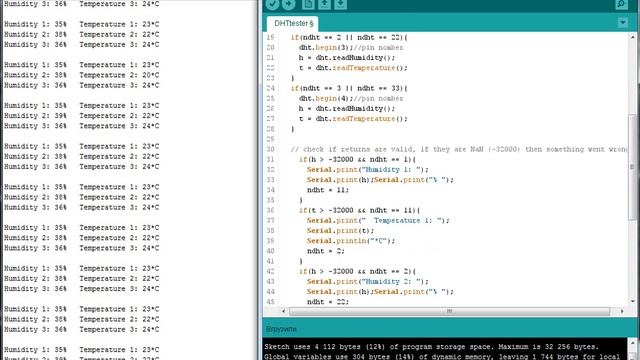This screenshot has height=360, width=640.
Task: Click the 'Sketch uses 4 112 bytes' console line
Action: [x=431, y=347]
